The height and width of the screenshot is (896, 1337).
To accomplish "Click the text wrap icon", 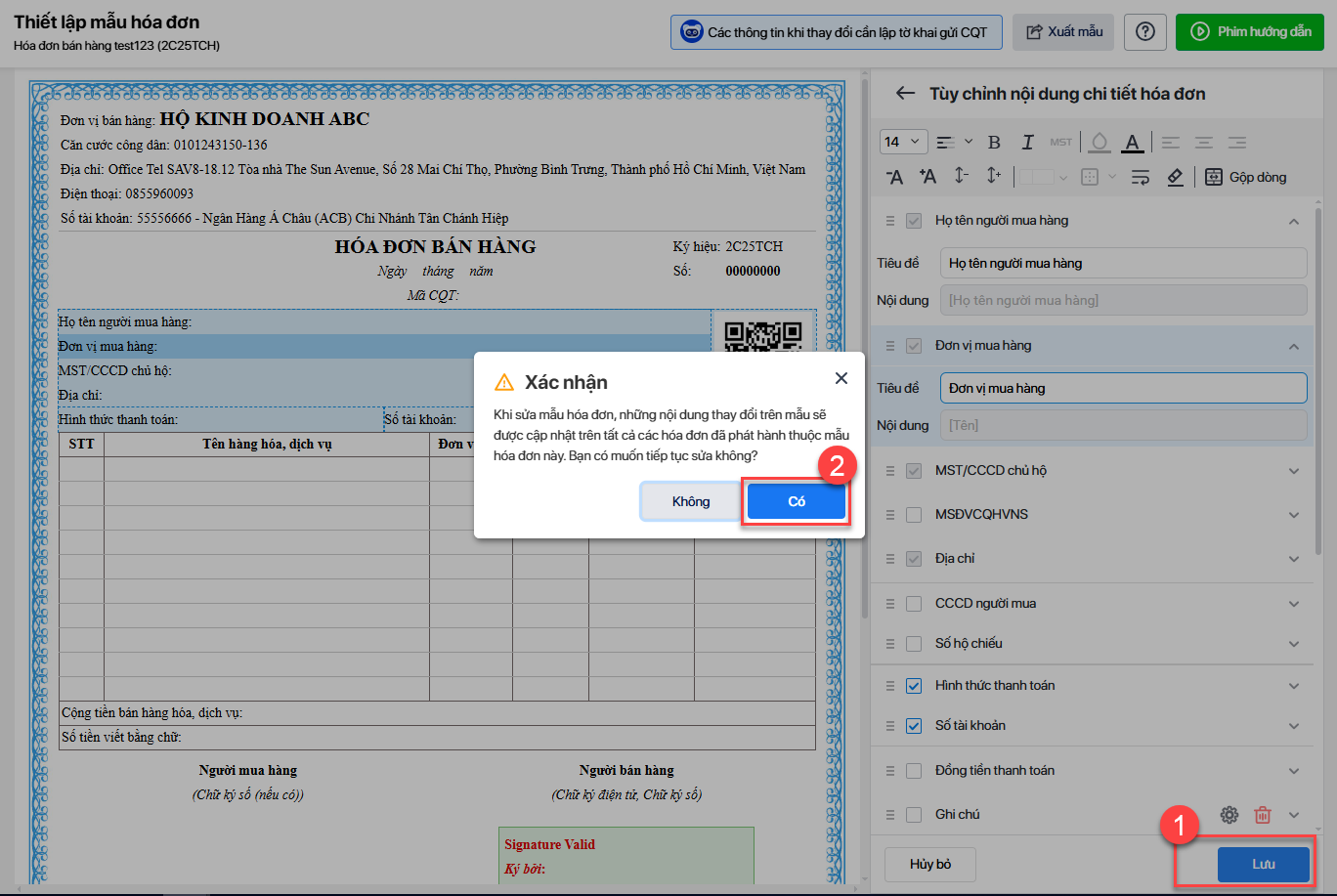I will (x=1140, y=177).
